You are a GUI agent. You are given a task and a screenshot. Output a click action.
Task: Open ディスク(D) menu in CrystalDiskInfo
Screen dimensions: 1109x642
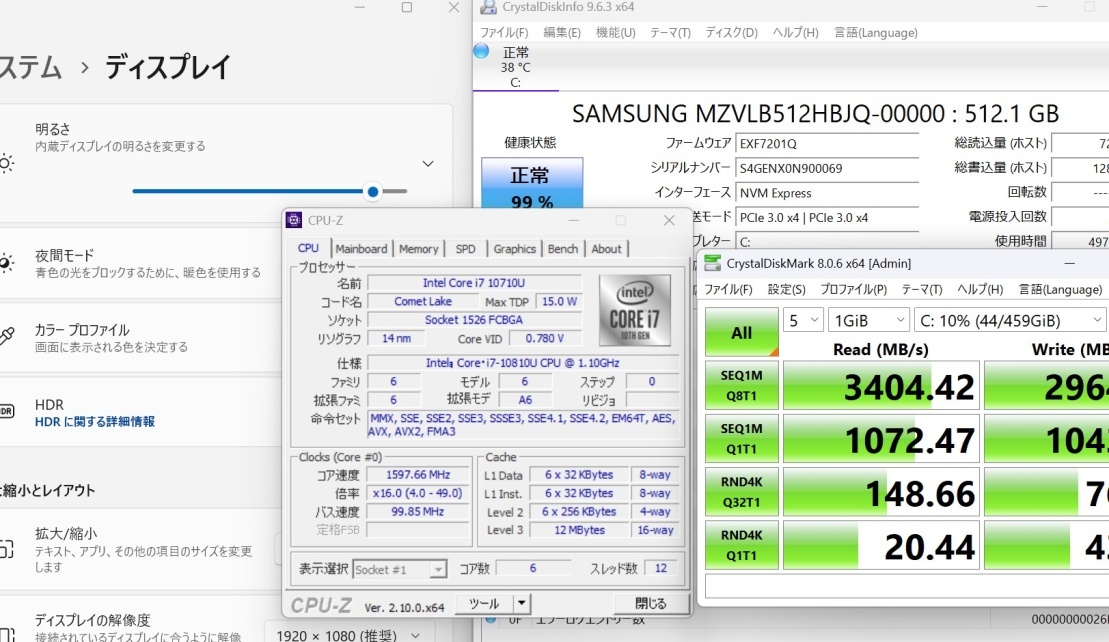point(731,33)
